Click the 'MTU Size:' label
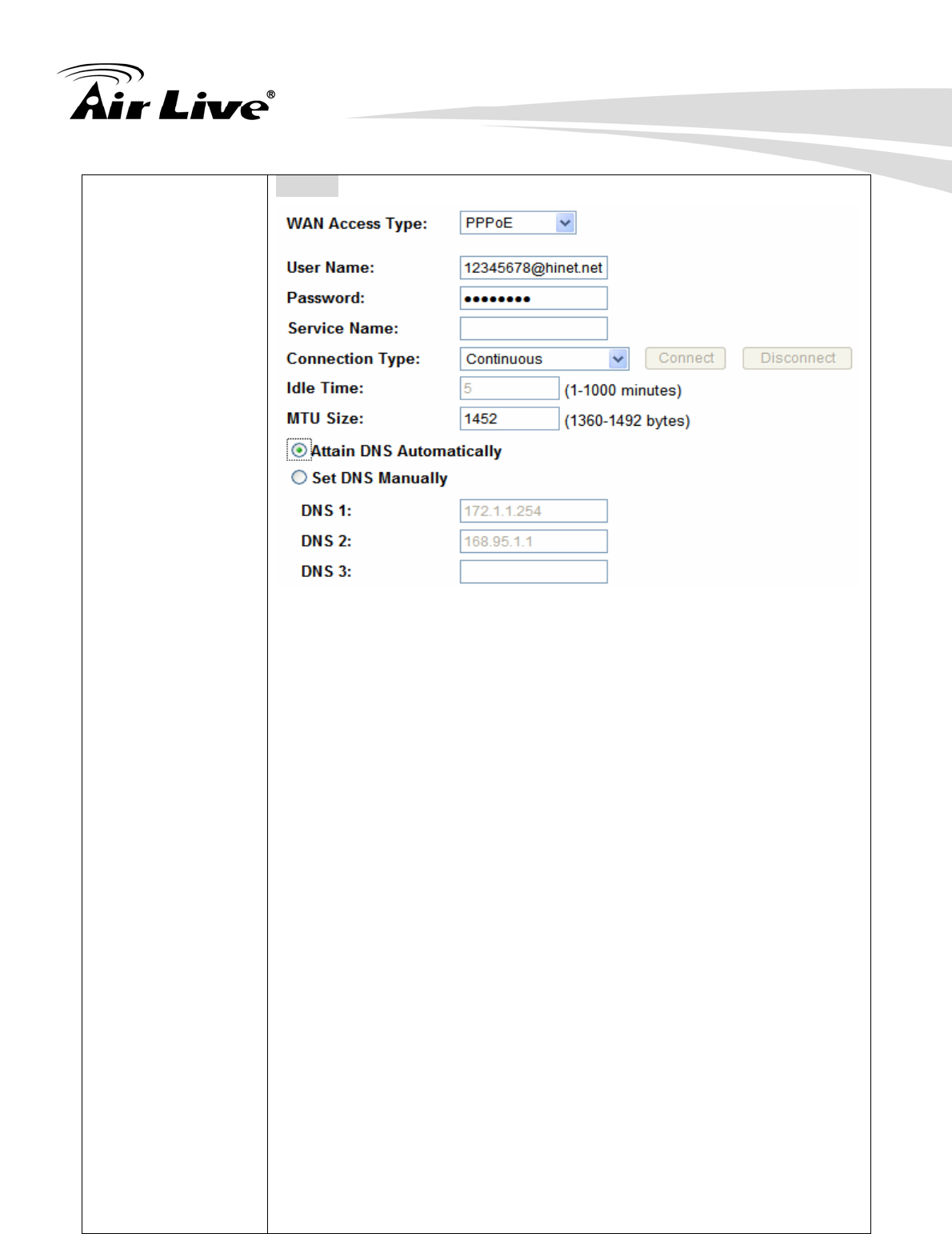 [325, 419]
